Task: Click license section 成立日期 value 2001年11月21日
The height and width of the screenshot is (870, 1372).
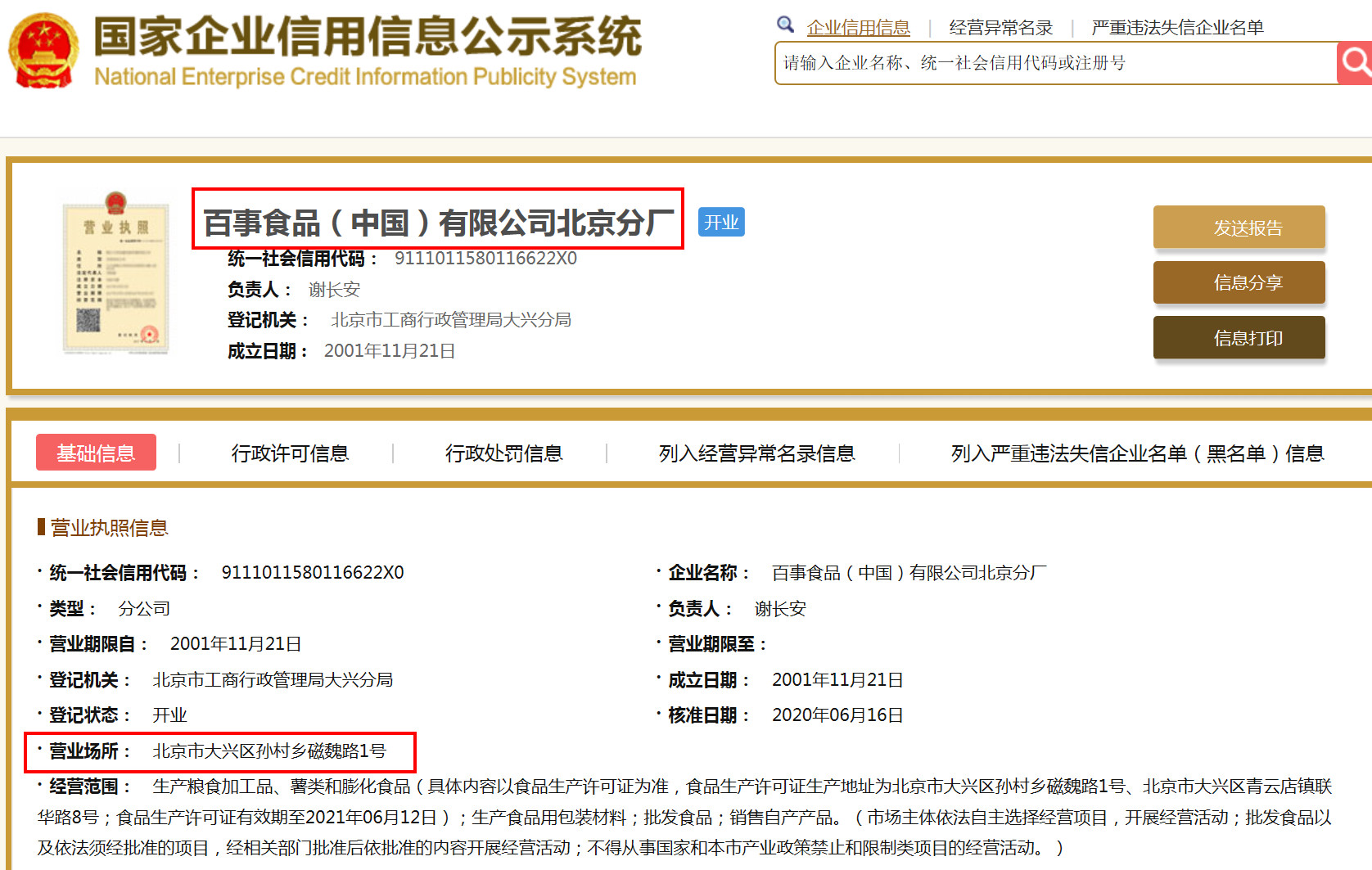Action: (x=837, y=680)
